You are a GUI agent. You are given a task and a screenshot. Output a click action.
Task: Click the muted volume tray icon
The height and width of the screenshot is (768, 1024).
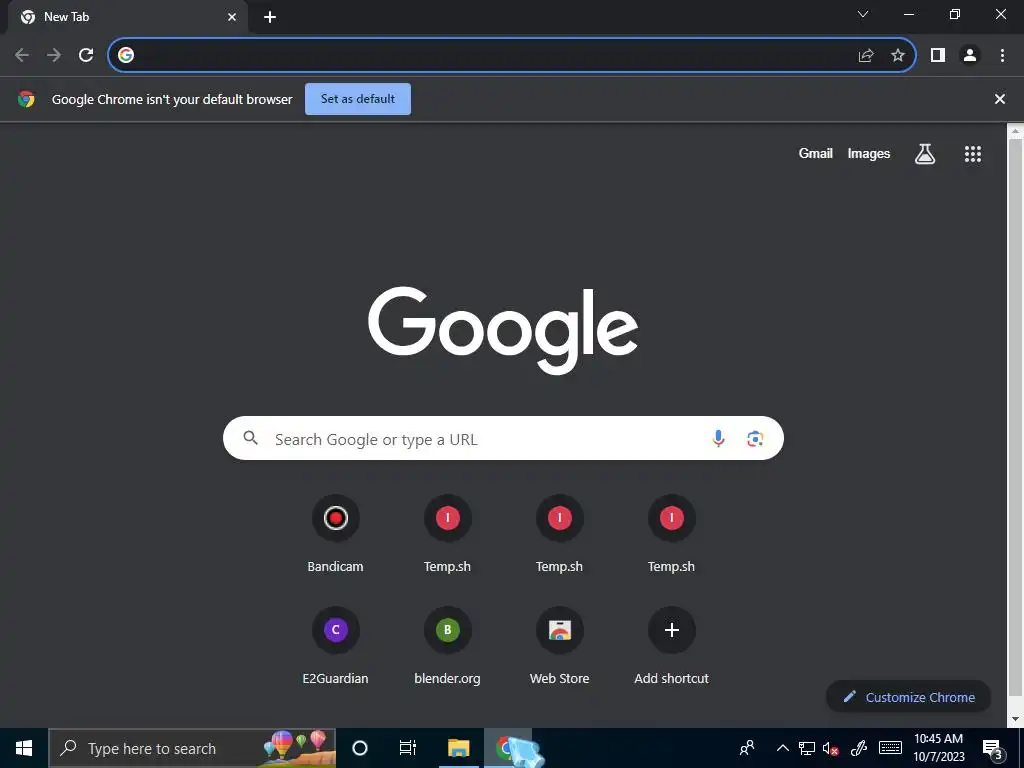pos(831,748)
